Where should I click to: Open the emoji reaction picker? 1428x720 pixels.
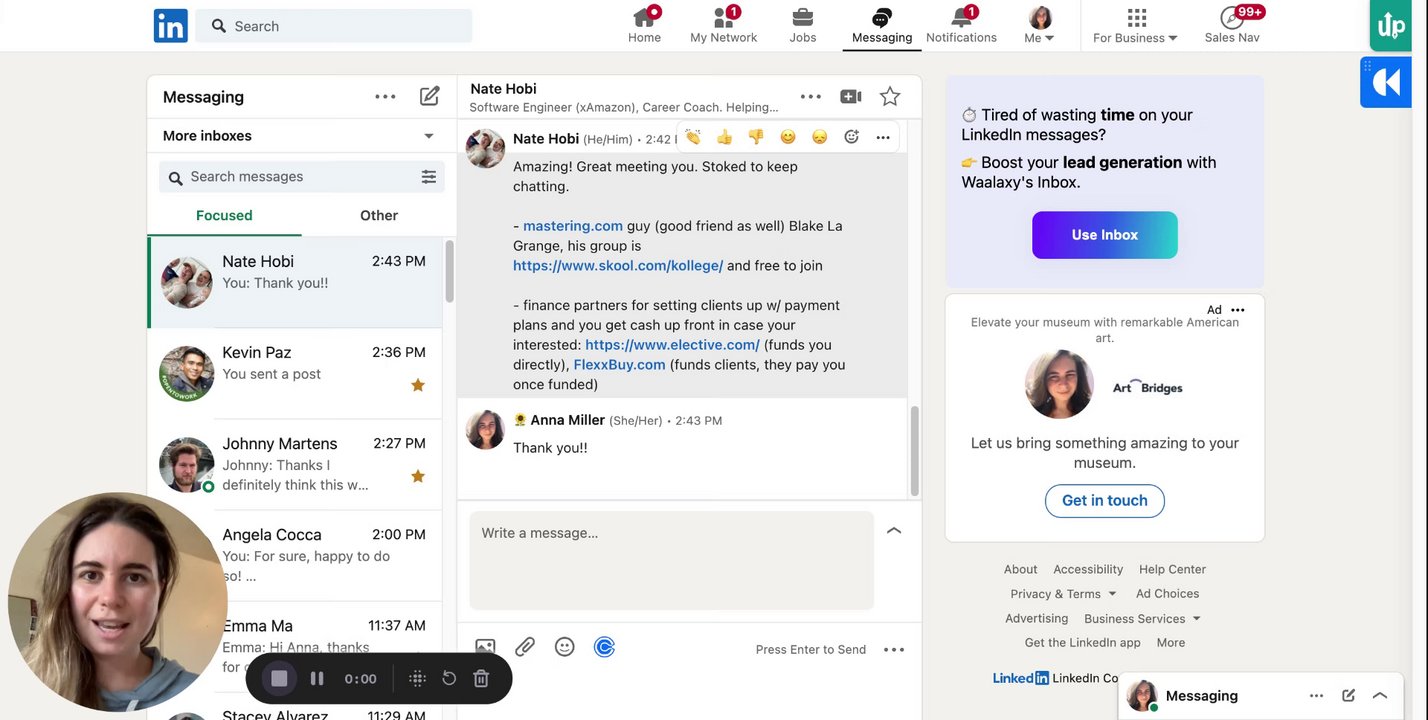pos(851,137)
